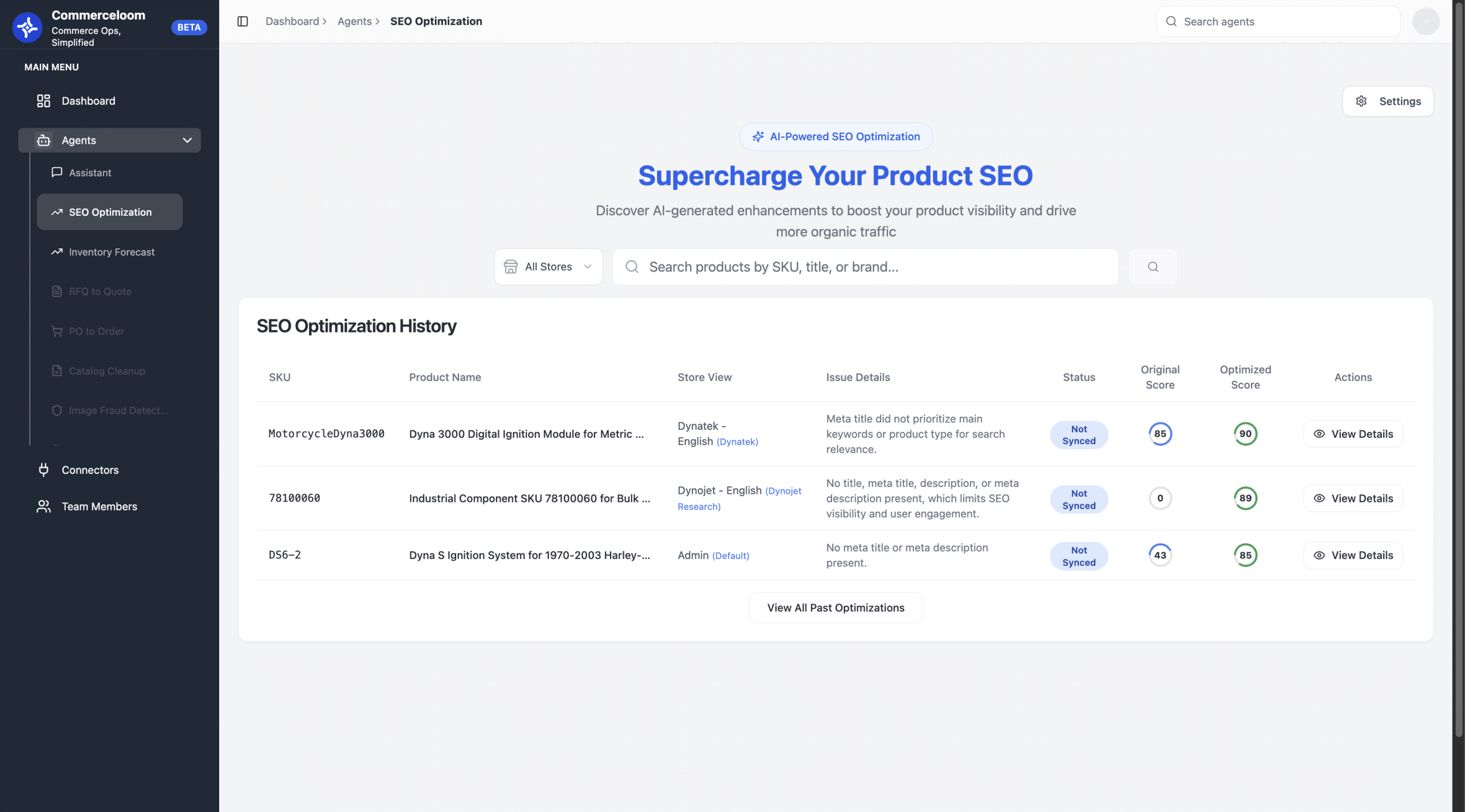Screen dimensions: 1465x812
Task: View details for SKU 78100060
Action: (x=1353, y=498)
